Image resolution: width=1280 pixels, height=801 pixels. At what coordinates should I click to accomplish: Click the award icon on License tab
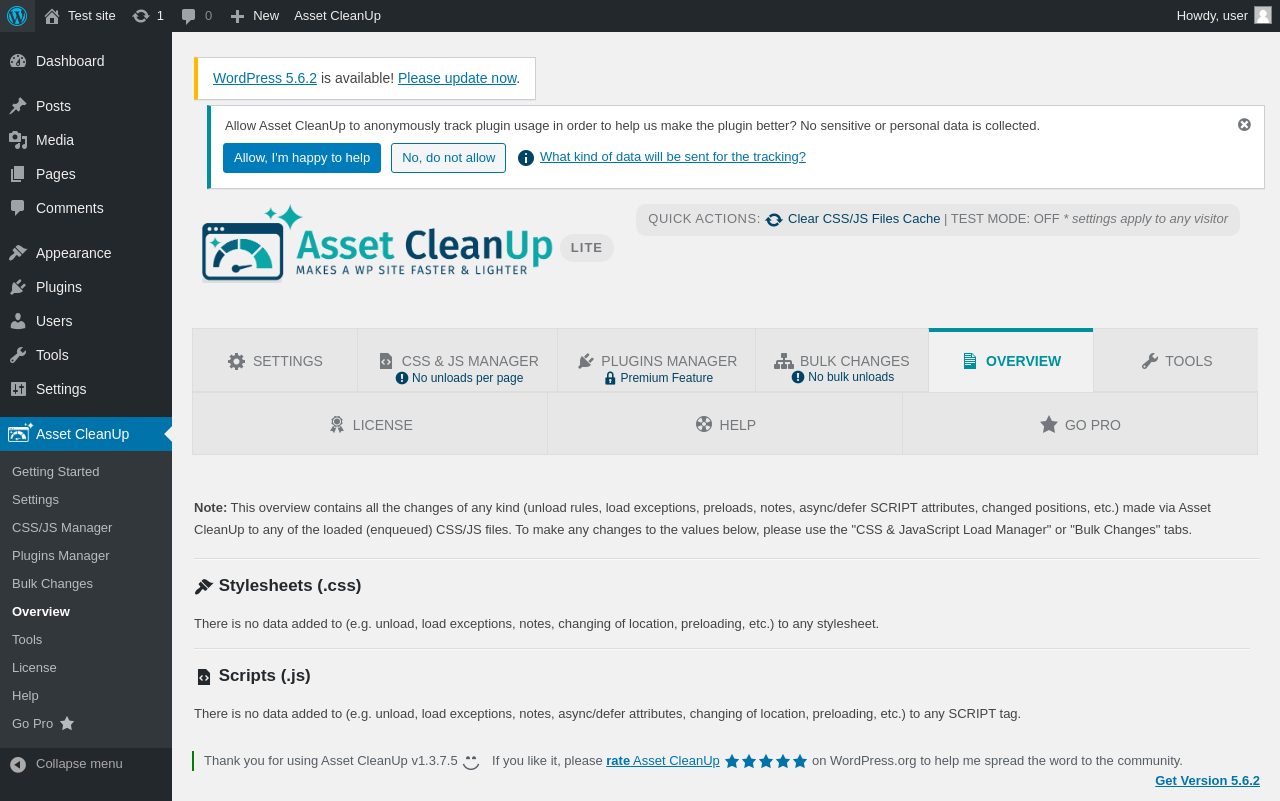coord(337,425)
